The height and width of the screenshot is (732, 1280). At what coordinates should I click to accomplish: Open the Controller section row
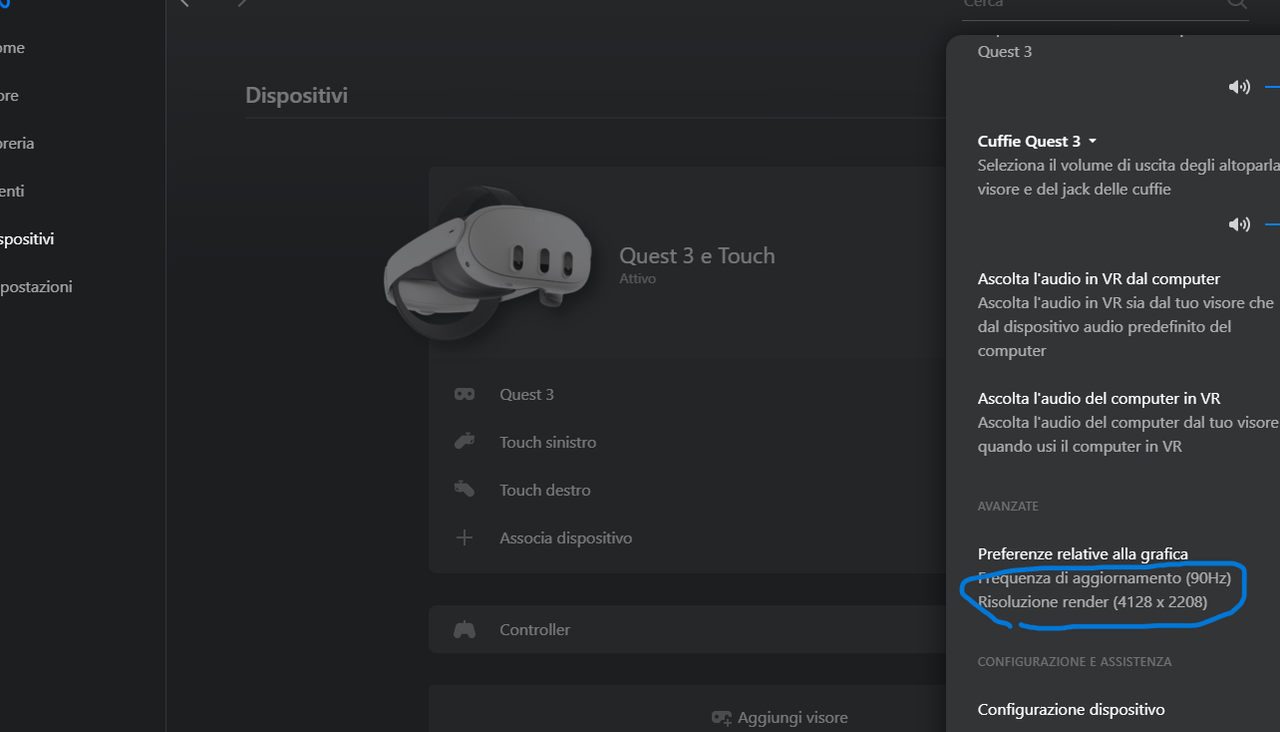click(688, 630)
